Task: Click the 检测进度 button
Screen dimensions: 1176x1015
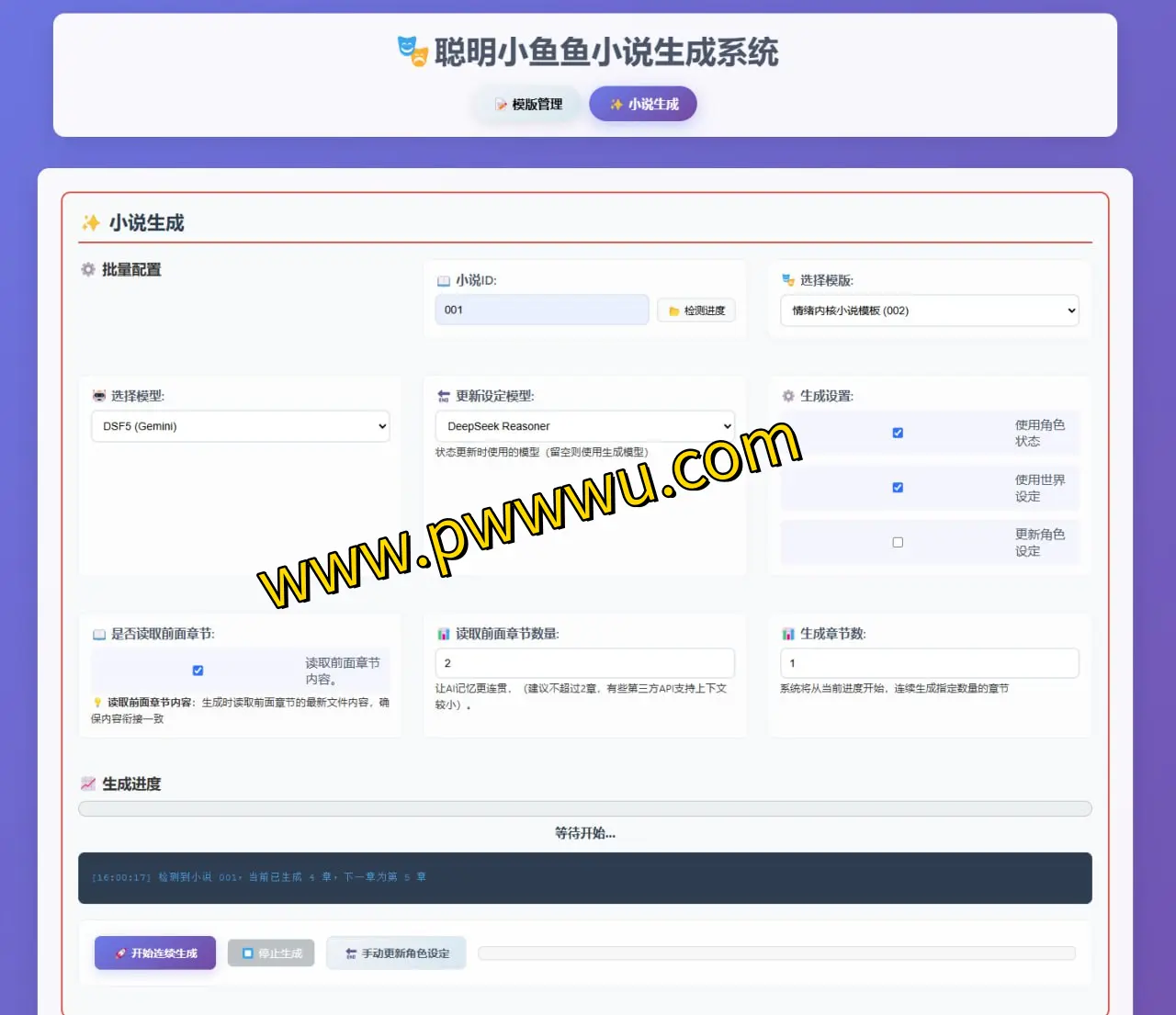Action: [x=695, y=310]
